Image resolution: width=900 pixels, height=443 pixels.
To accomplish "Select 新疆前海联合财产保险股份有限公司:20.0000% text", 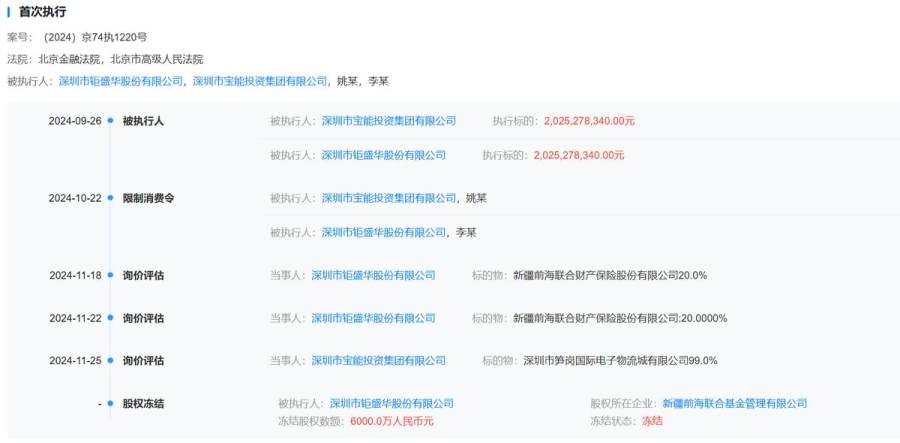I will 620,318.
